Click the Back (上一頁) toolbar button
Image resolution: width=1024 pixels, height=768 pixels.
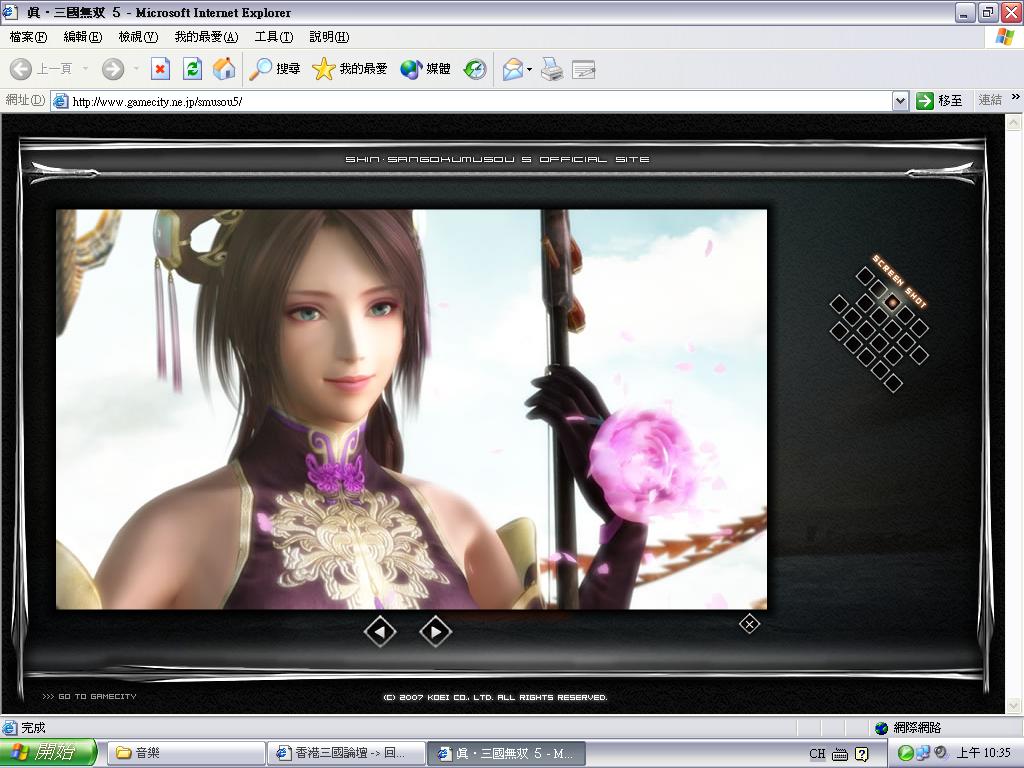coord(40,69)
